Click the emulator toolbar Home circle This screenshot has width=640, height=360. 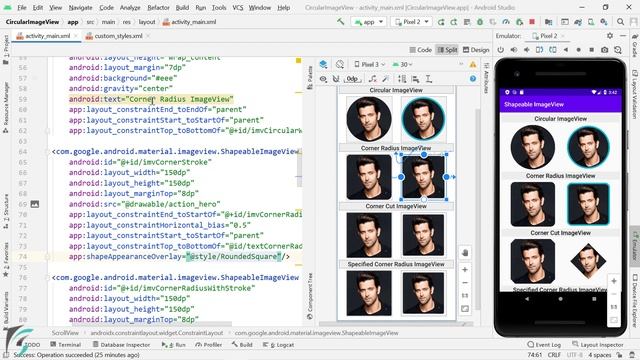578,50
